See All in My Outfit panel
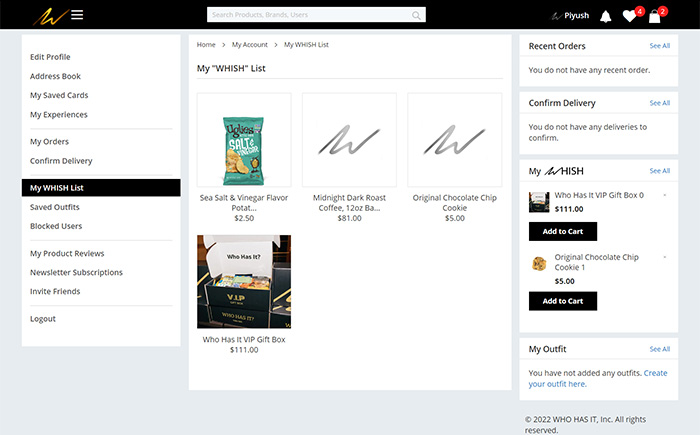This screenshot has width=700, height=435. point(659,349)
